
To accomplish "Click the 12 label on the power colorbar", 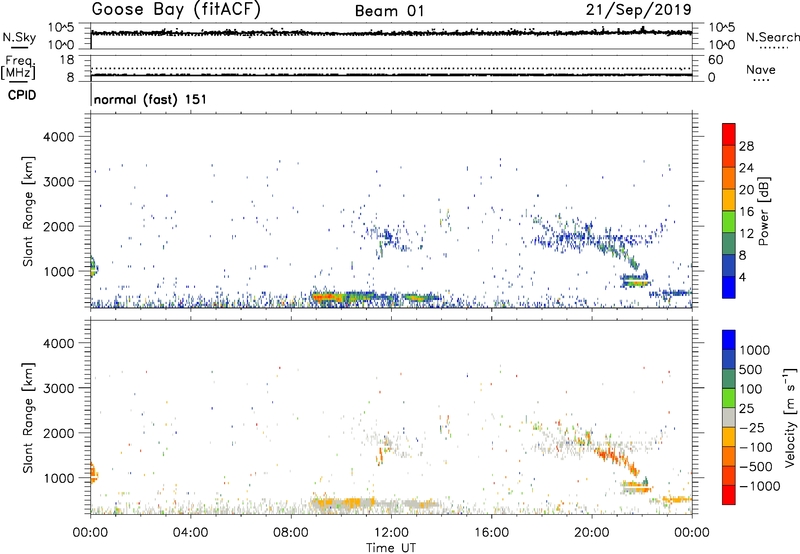I will click(x=746, y=234).
